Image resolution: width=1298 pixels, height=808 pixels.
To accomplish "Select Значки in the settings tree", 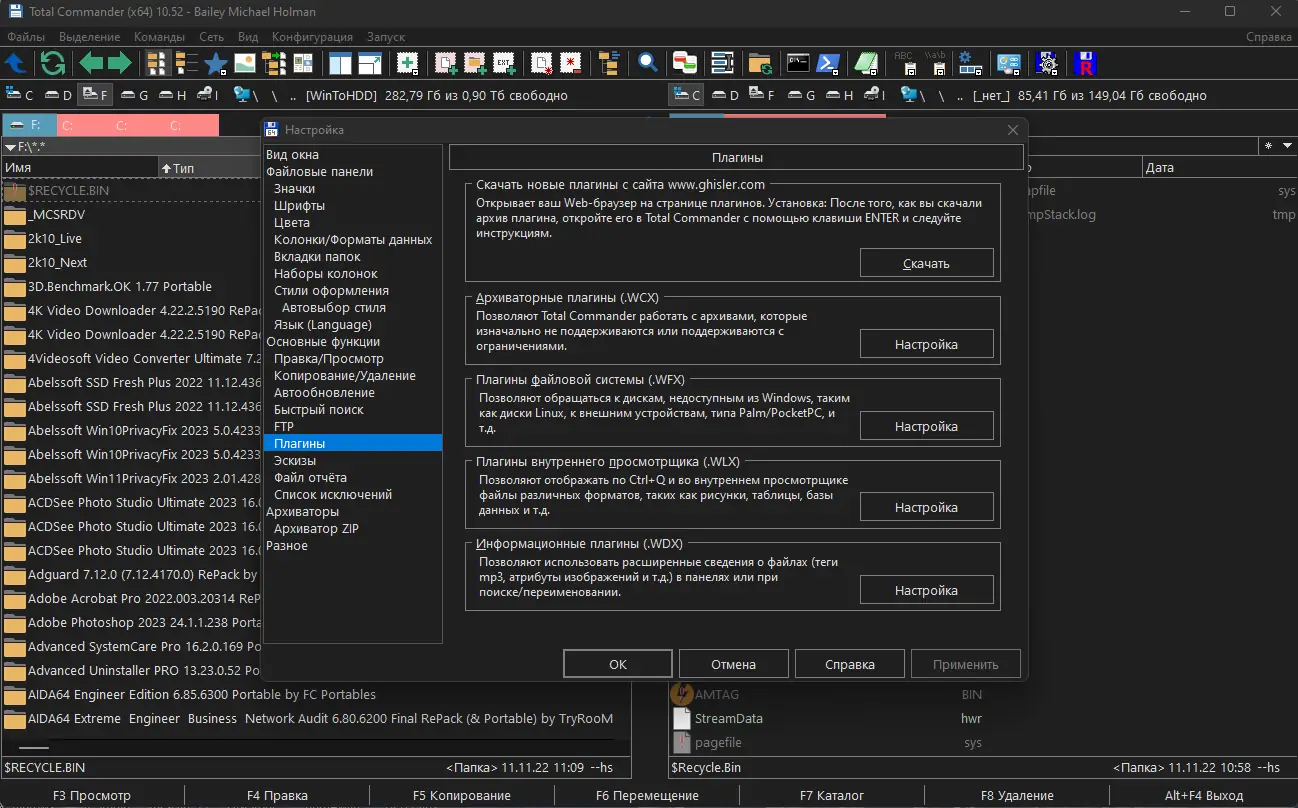I will [294, 189].
